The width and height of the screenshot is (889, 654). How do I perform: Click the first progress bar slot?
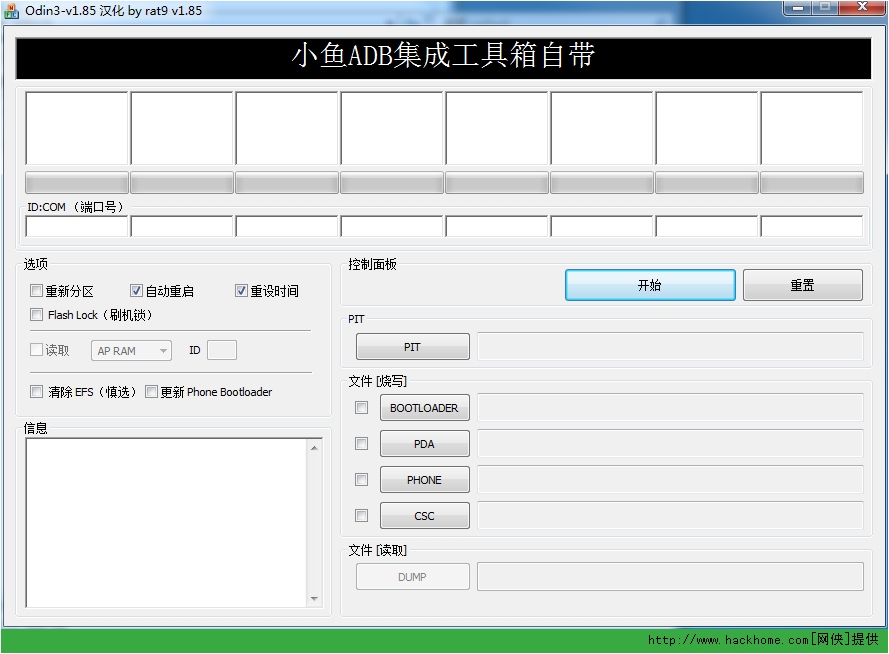coord(77,183)
